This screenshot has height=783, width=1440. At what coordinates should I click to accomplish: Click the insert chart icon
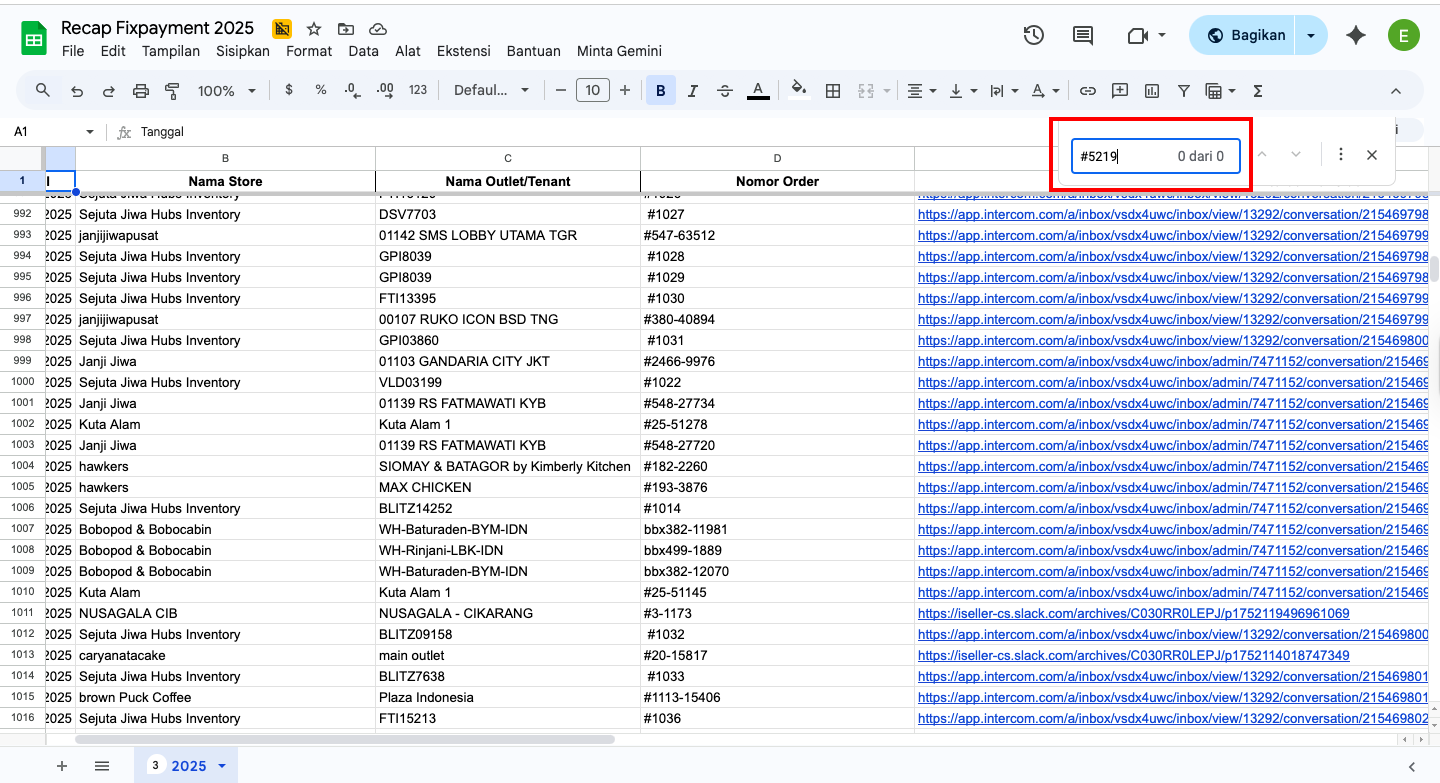(1152, 91)
